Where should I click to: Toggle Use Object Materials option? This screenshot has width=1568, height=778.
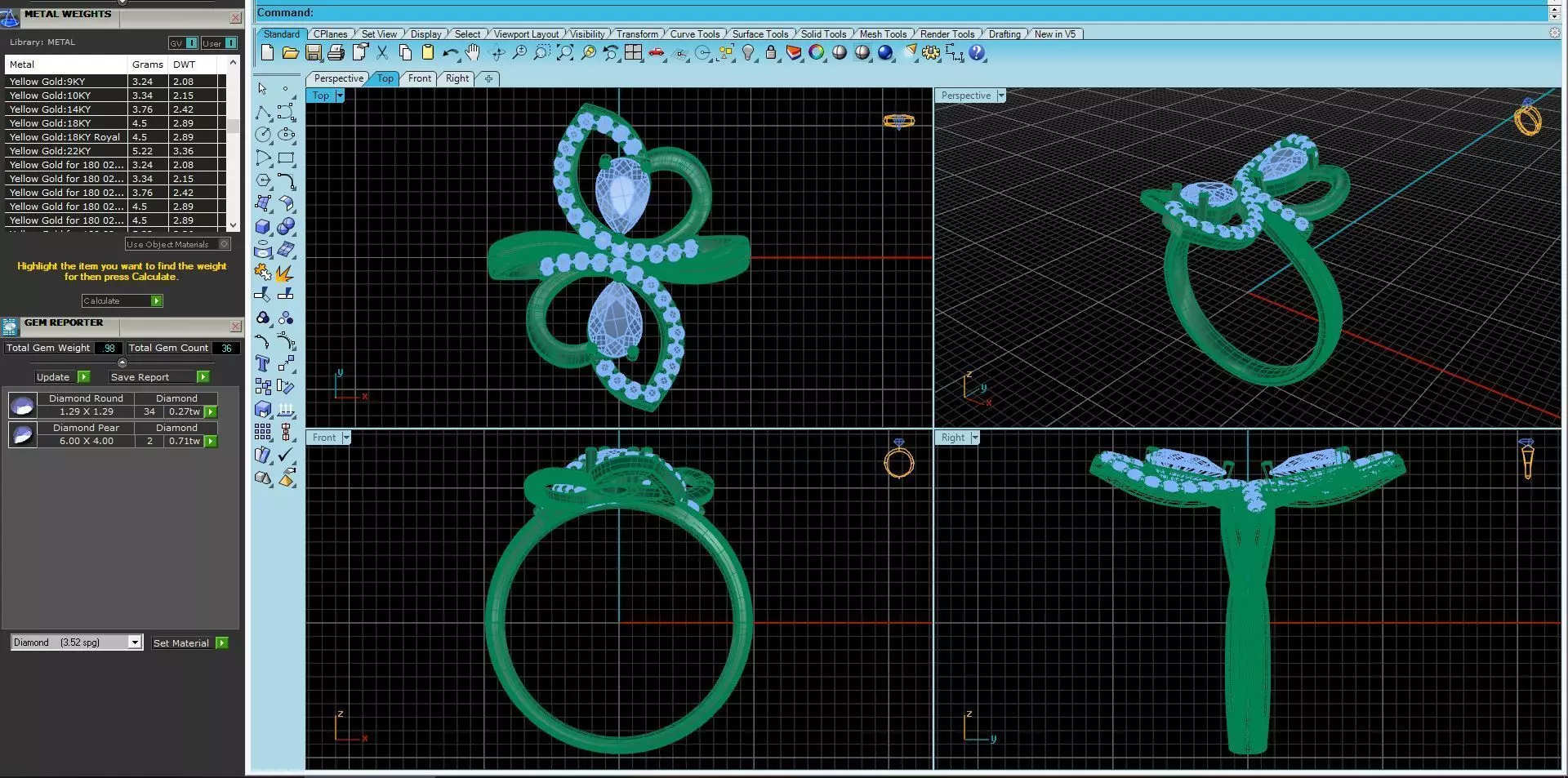point(225,244)
